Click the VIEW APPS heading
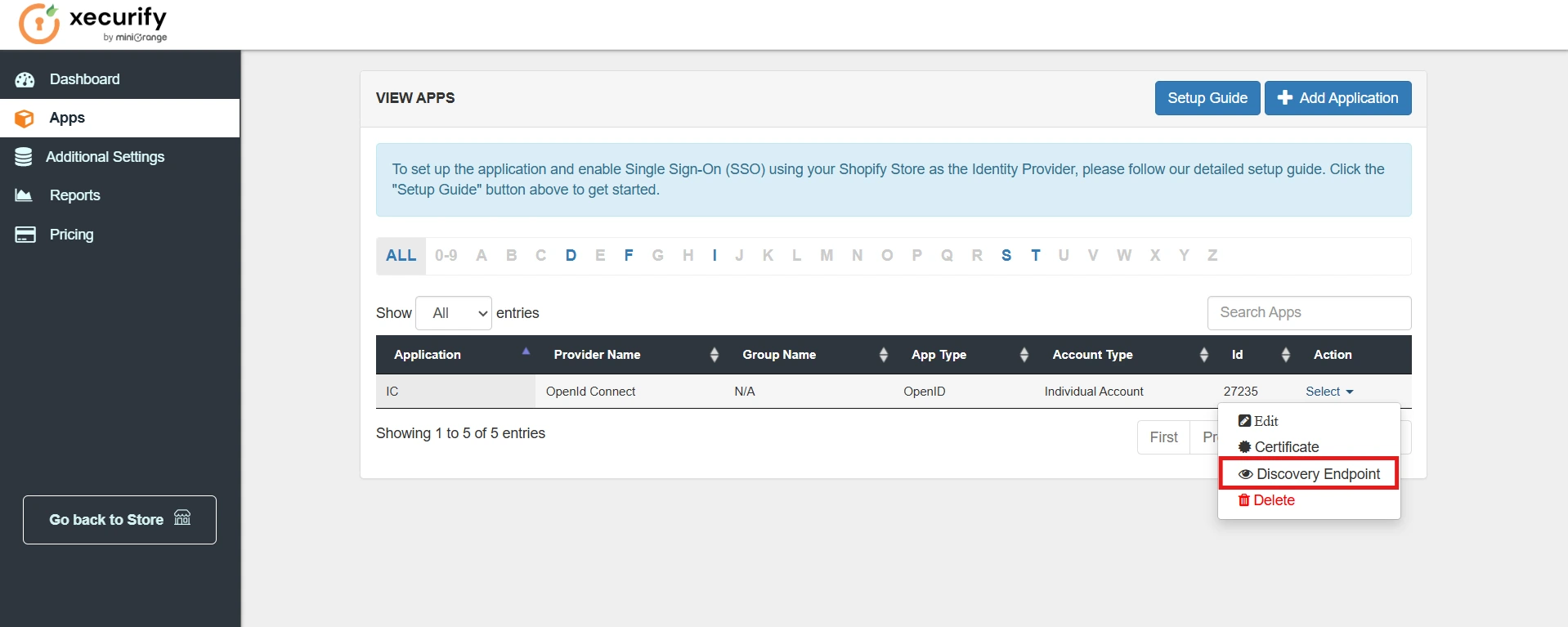The height and width of the screenshot is (627, 1568). pos(415,98)
